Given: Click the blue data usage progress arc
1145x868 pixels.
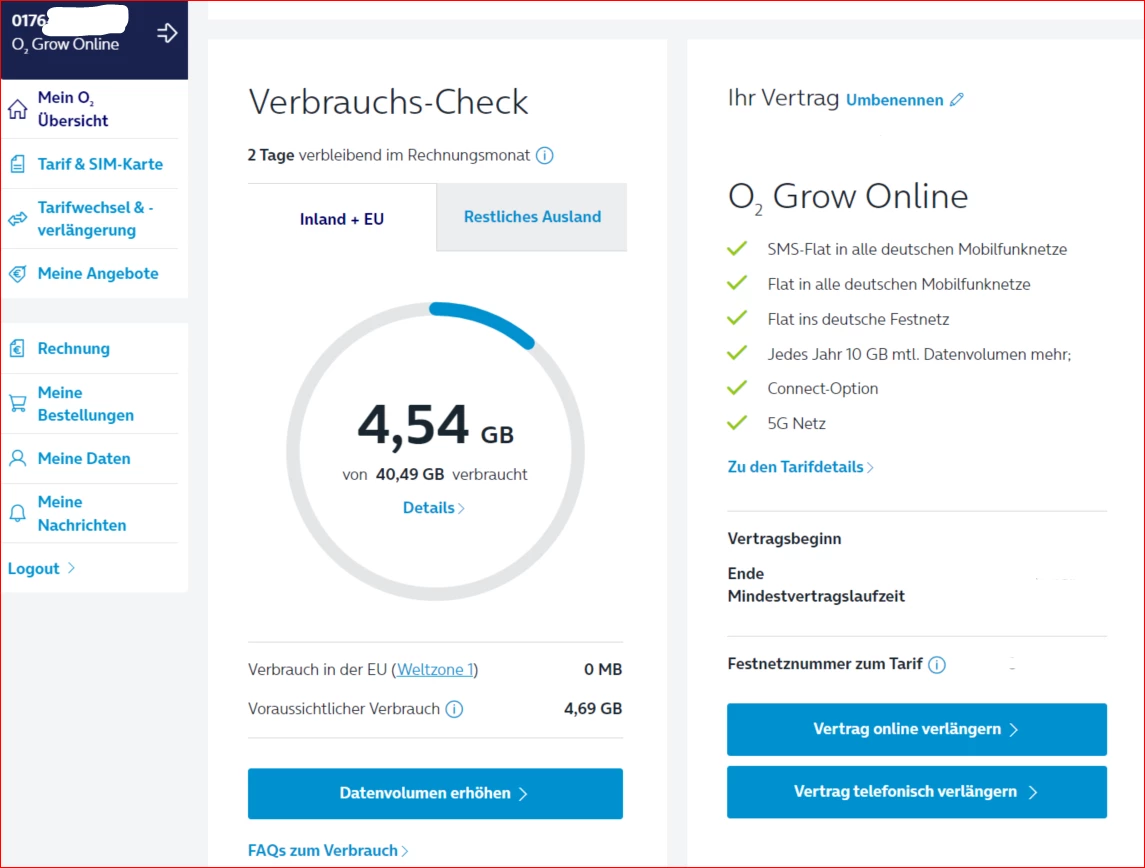Looking at the screenshot, I should coord(485,320).
